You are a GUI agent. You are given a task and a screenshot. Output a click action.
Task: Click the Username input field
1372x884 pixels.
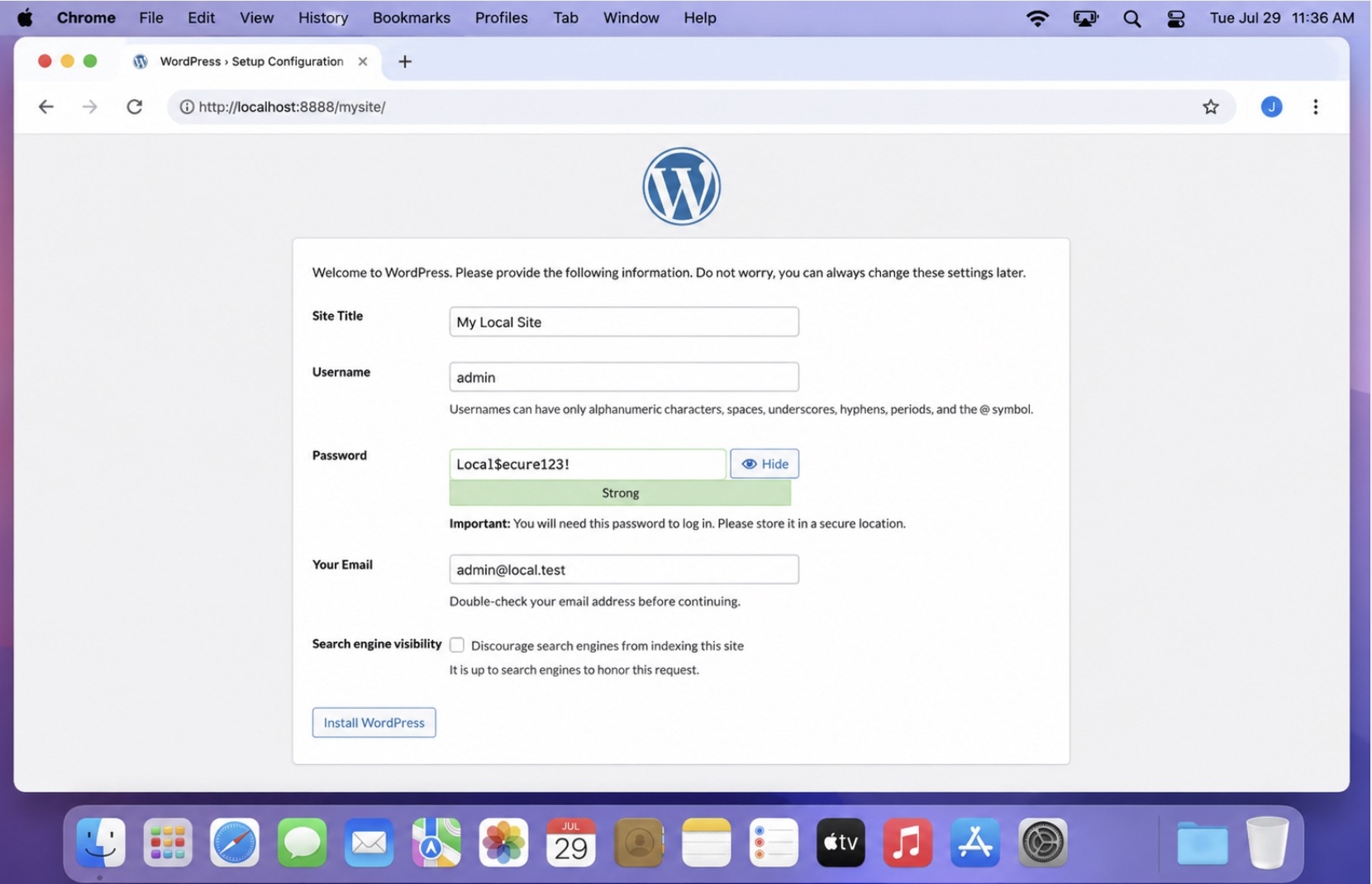click(624, 377)
